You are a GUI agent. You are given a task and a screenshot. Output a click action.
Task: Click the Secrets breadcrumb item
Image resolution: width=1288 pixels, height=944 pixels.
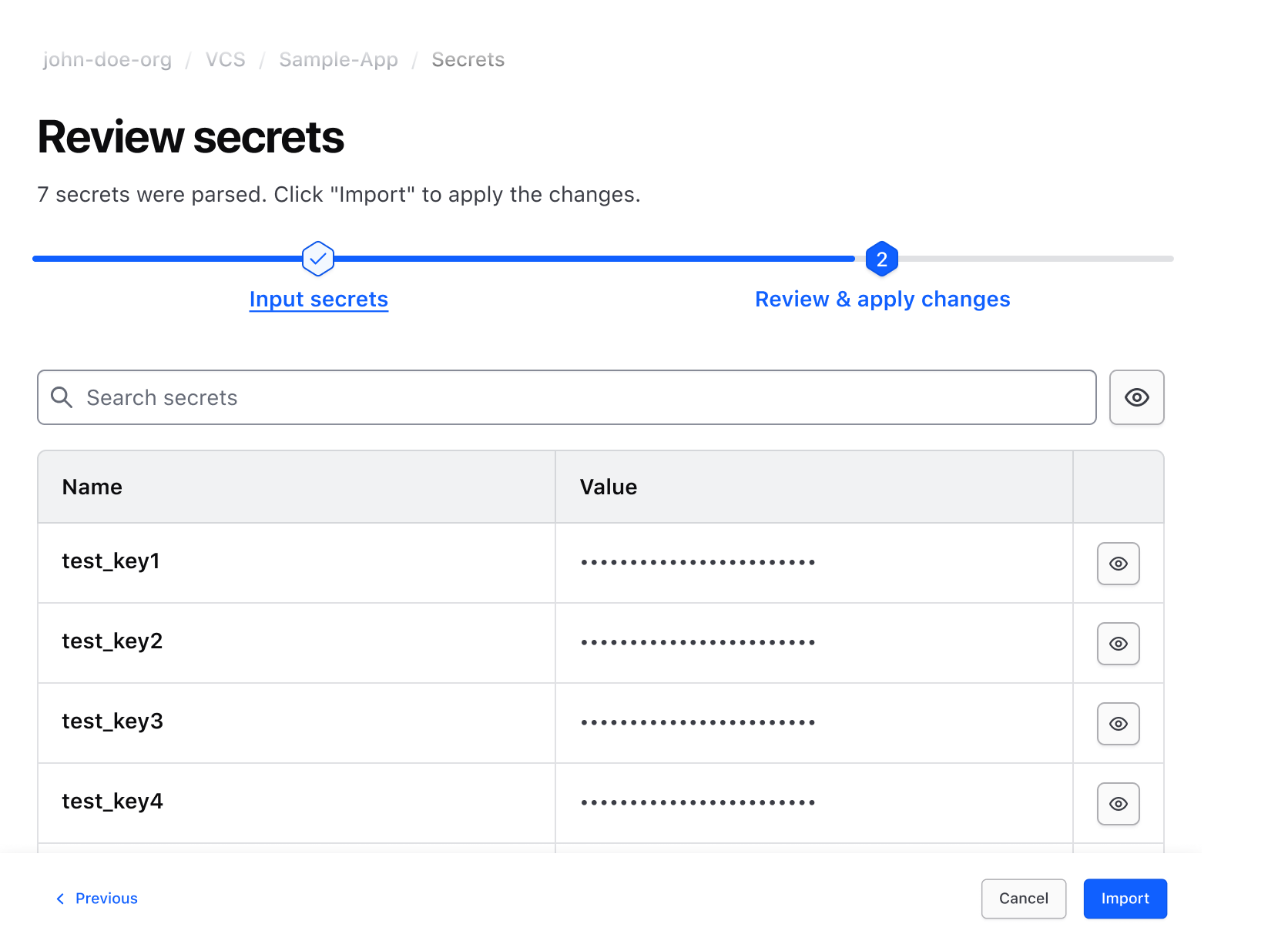[x=468, y=60]
